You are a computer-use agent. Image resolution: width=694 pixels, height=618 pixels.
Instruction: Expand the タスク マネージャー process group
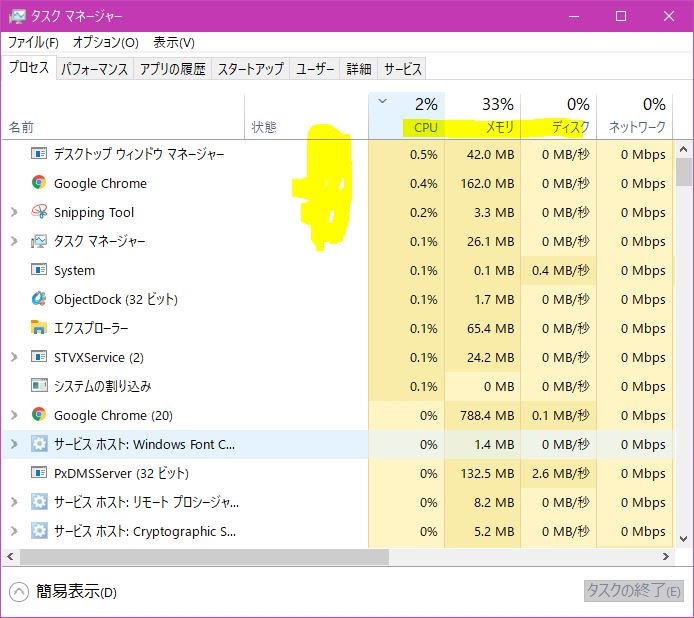coord(14,241)
